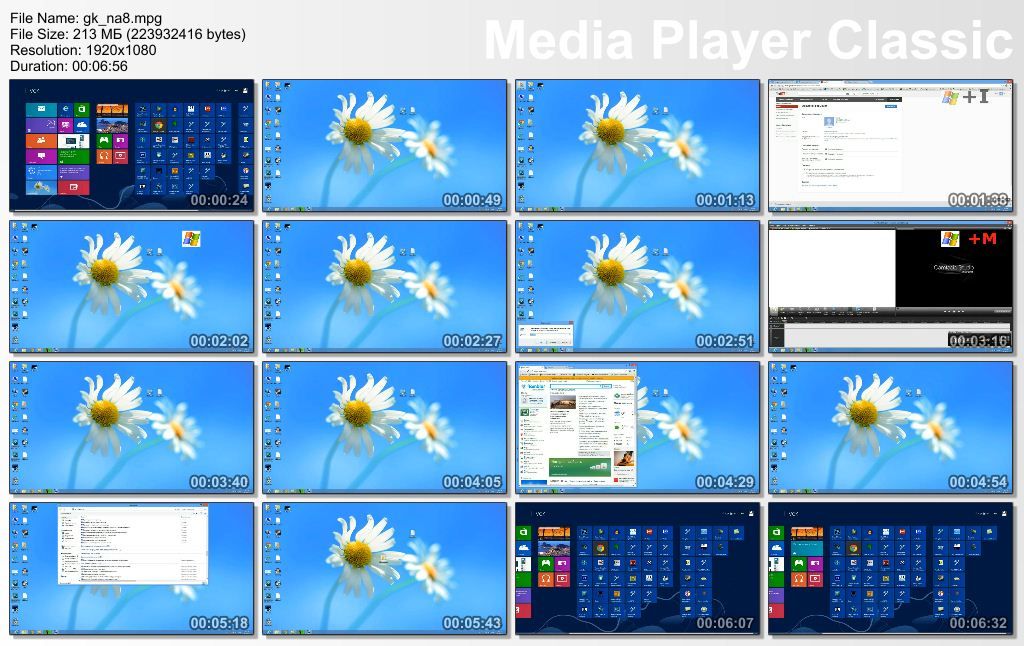This screenshot has width=1024, height=646.
Task: Open the desktop thumbnail at 00:05:43
Action: tap(385, 569)
